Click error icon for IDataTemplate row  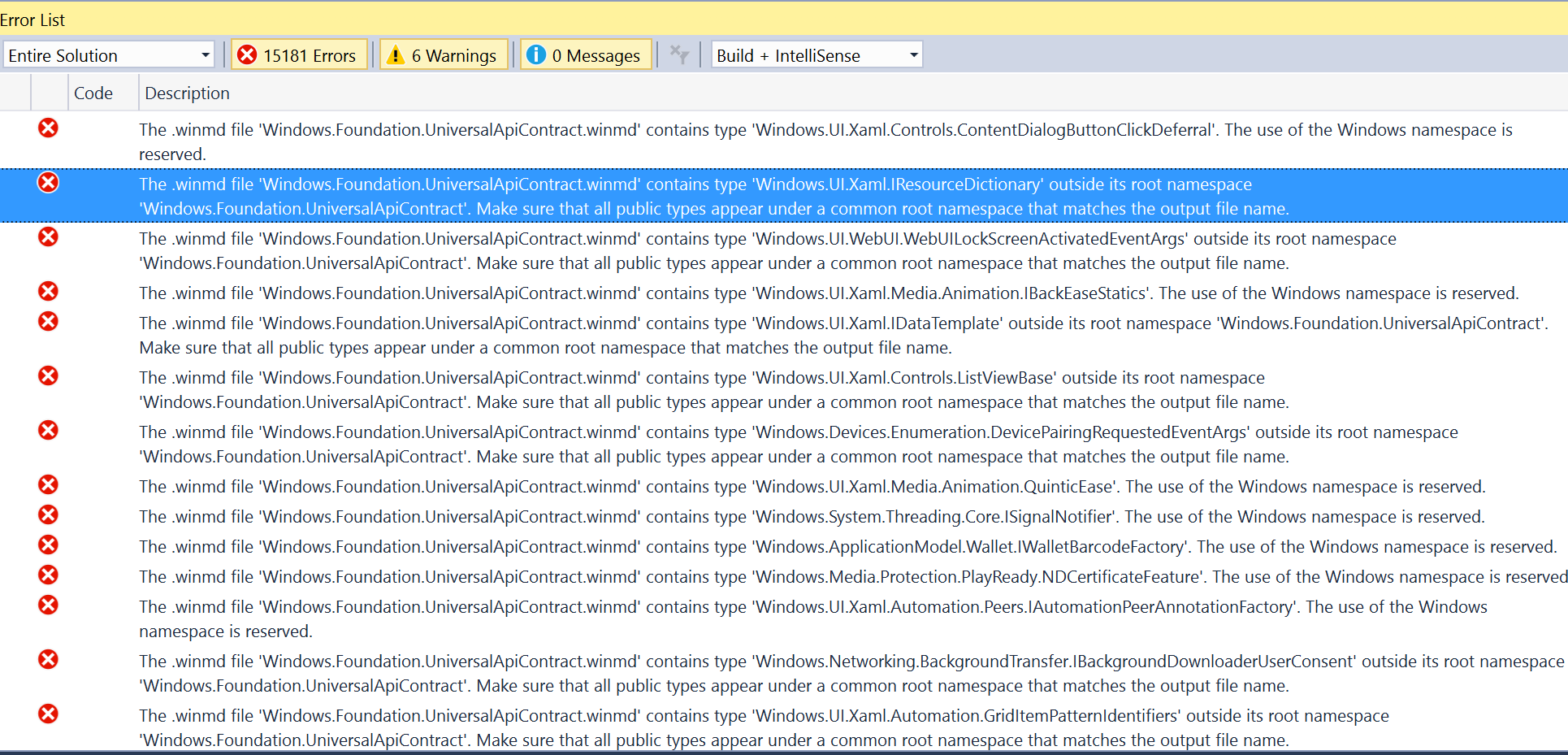(x=49, y=321)
